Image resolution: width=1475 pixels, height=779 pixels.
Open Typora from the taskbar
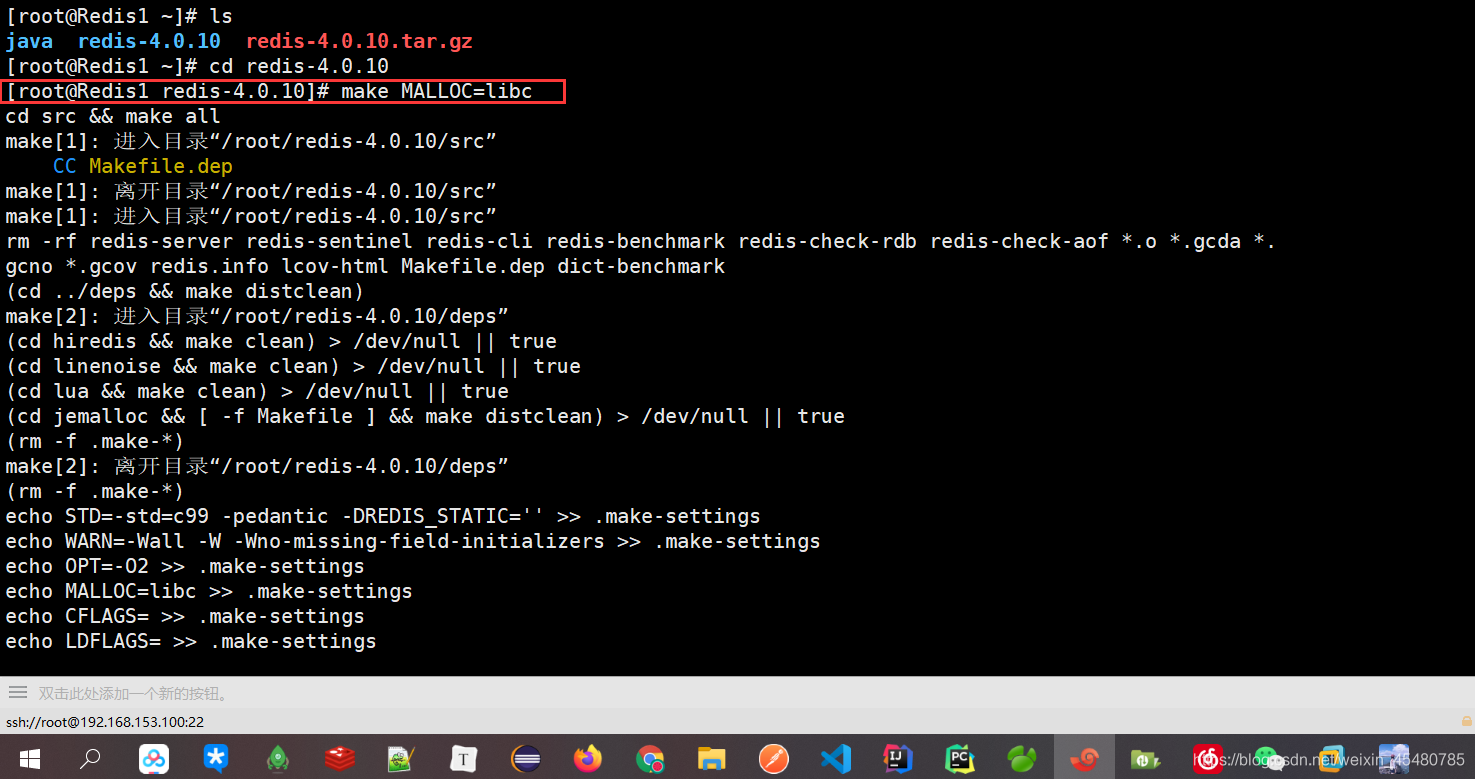tap(463, 759)
